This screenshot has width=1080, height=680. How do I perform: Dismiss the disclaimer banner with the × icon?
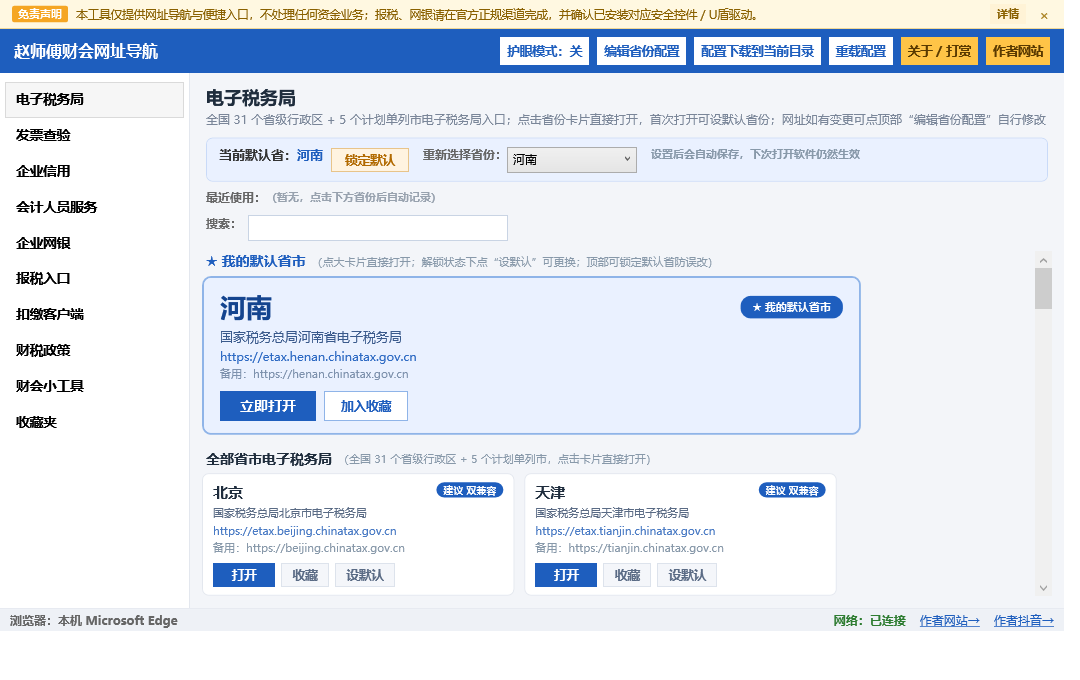click(1043, 15)
